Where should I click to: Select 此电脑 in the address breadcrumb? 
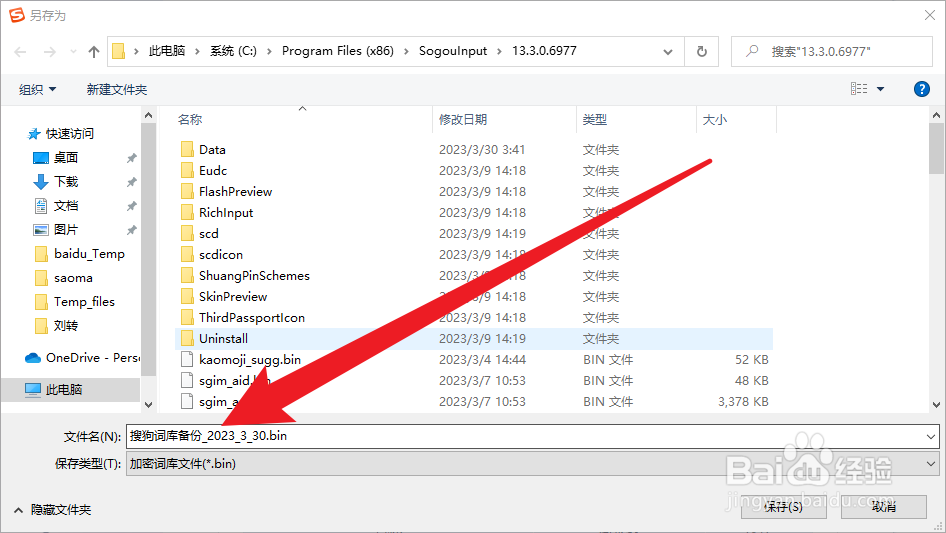click(x=167, y=51)
